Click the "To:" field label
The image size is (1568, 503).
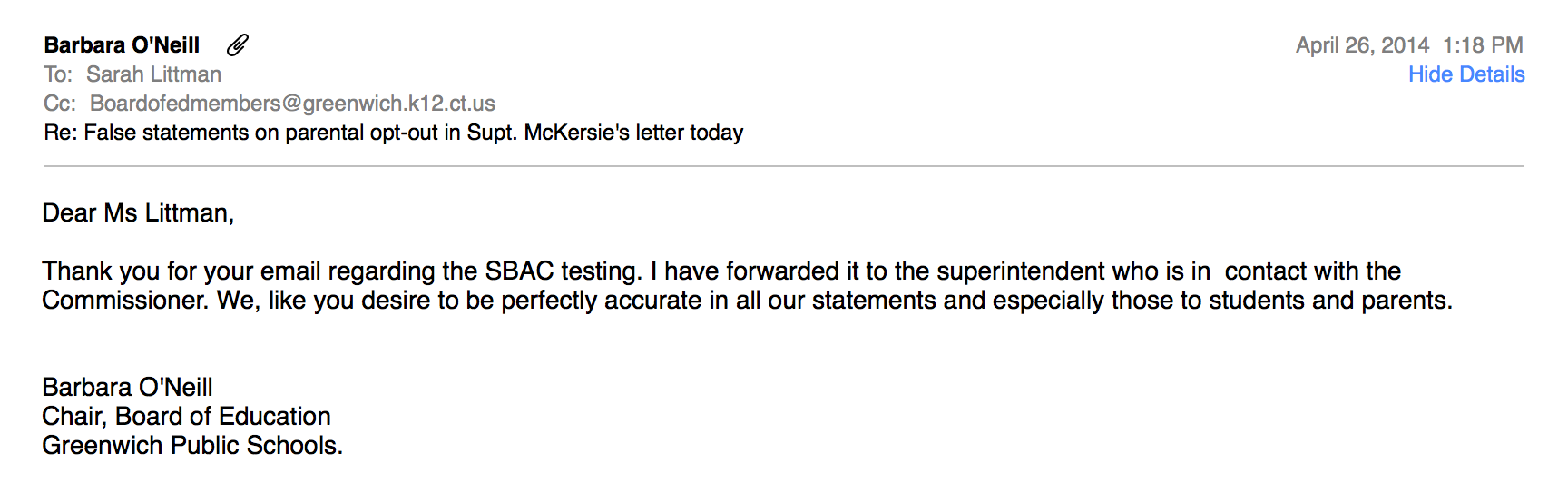(x=58, y=74)
